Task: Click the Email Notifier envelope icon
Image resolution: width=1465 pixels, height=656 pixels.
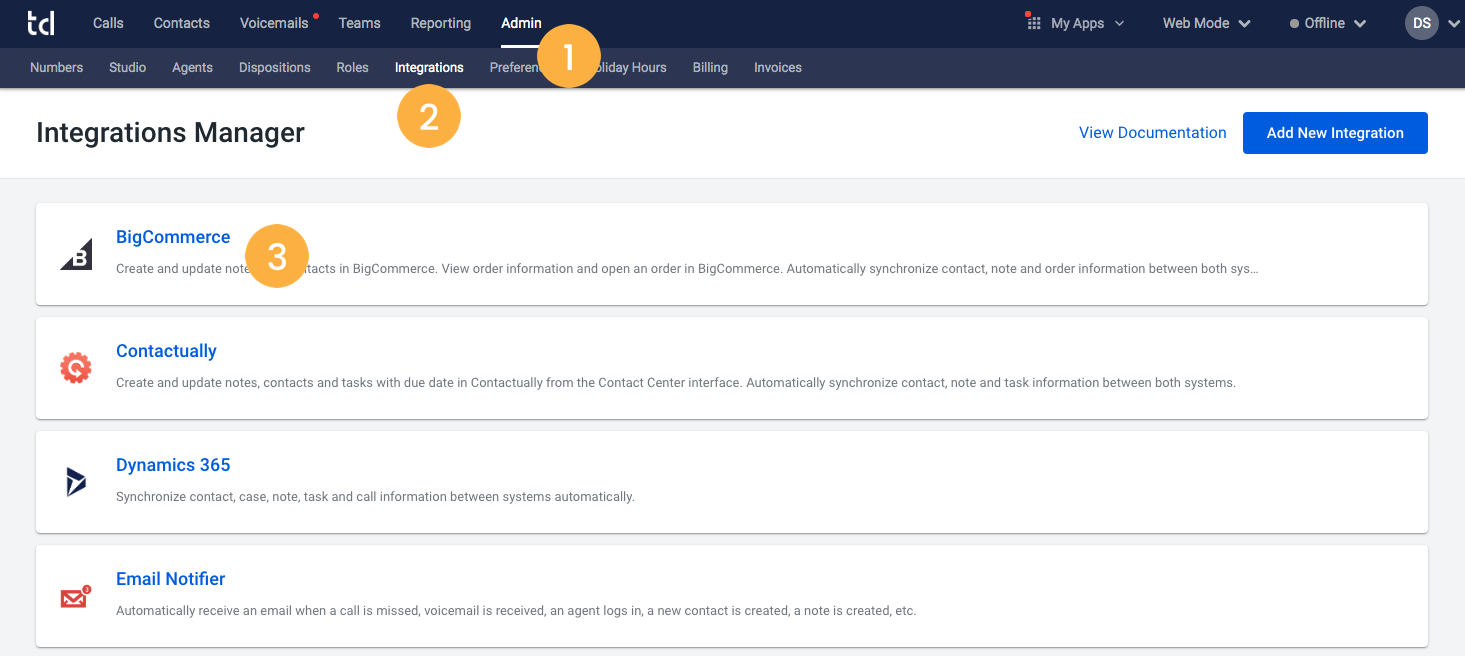Action: point(76,597)
